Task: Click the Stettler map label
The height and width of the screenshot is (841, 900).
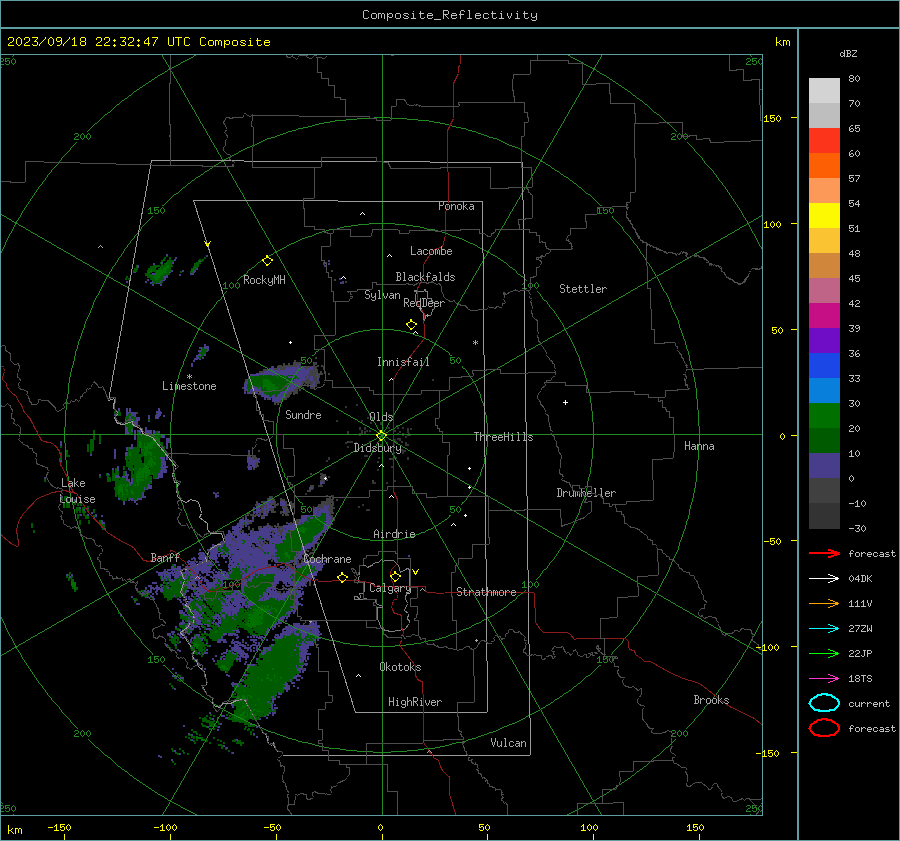Action: 583,289
